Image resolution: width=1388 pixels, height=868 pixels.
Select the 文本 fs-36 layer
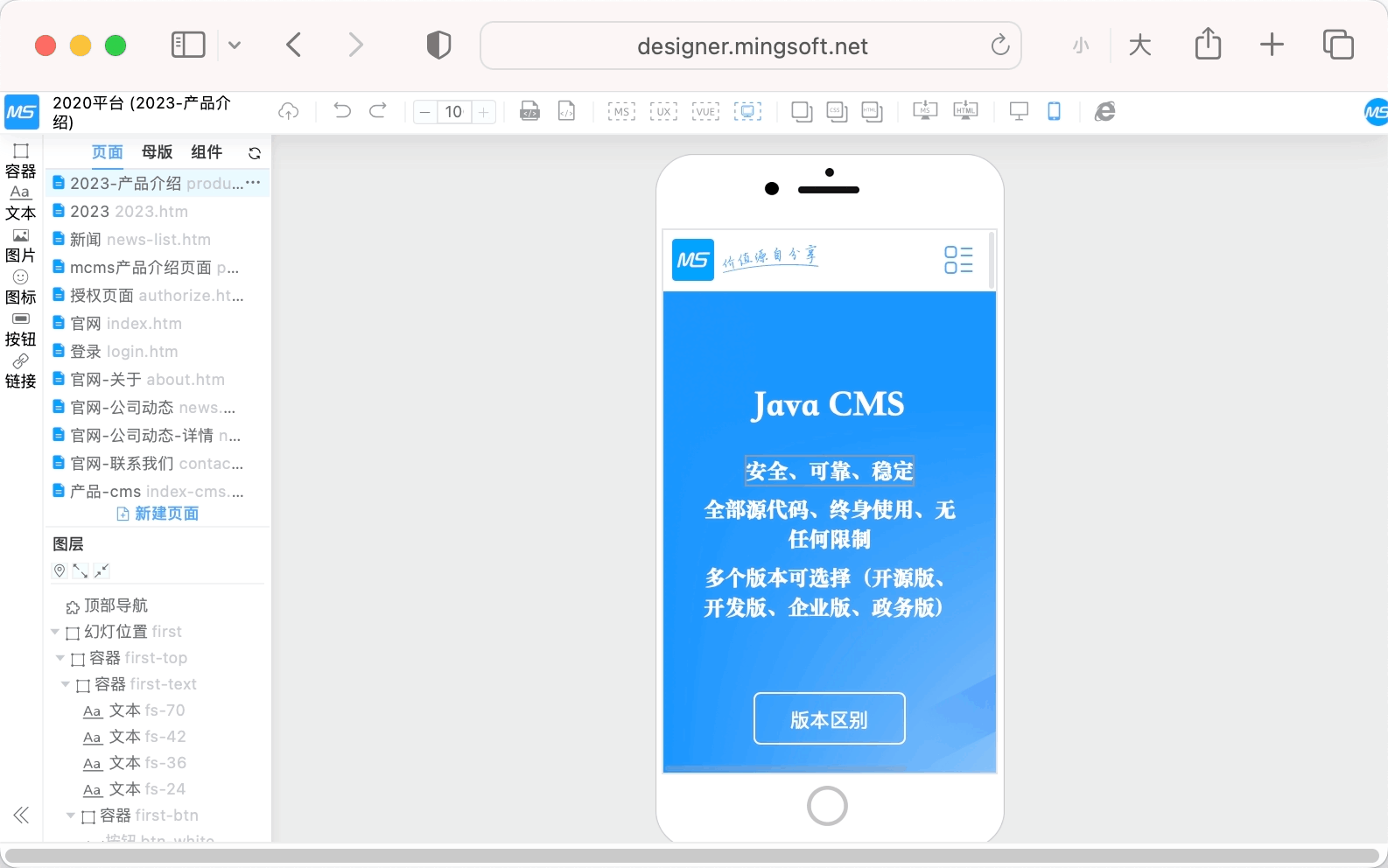135,763
